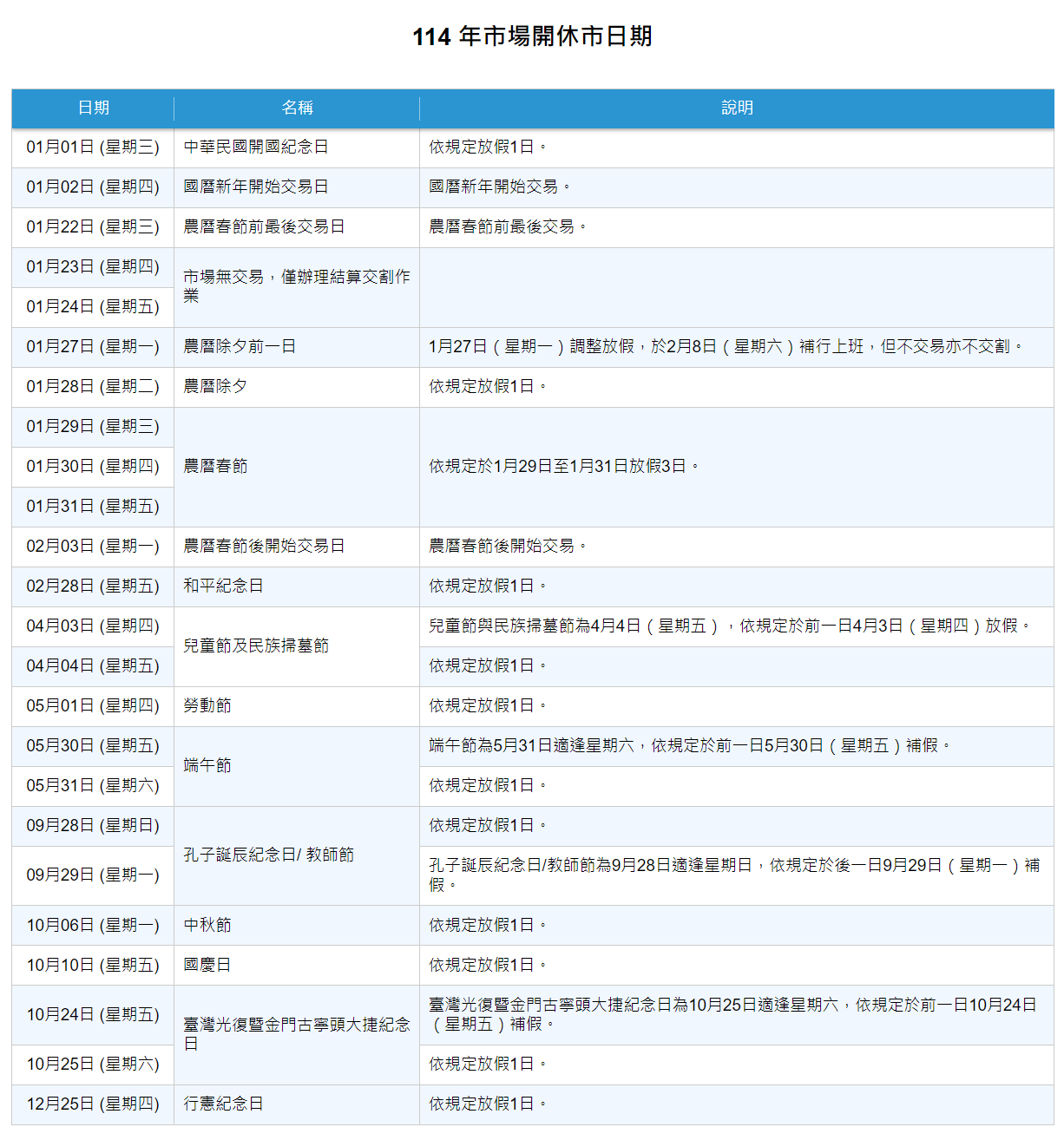Image resolution: width=1064 pixels, height=1127 pixels.
Task: Click the 兒童節及民族掃墓節 name cell
Action: 256,646
